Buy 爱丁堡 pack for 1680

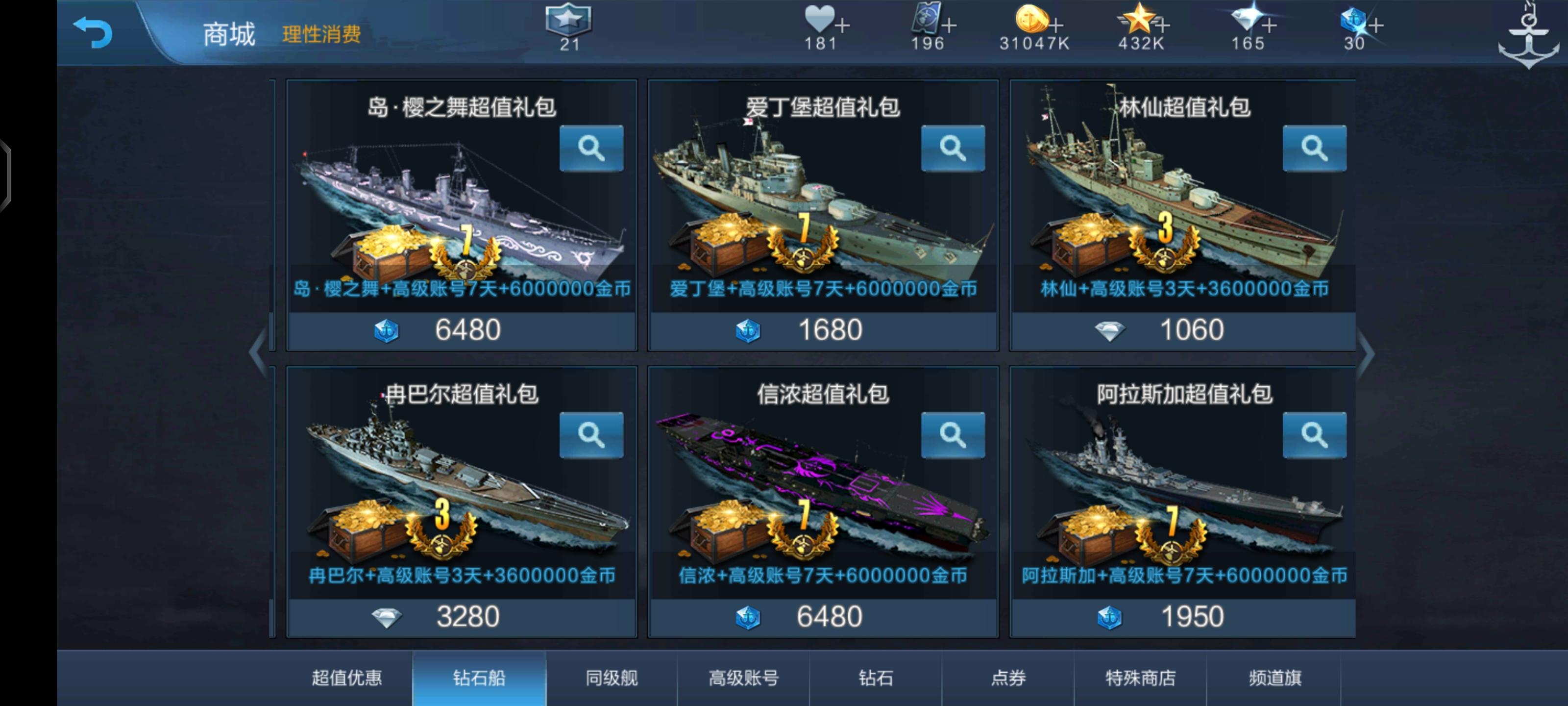point(823,330)
